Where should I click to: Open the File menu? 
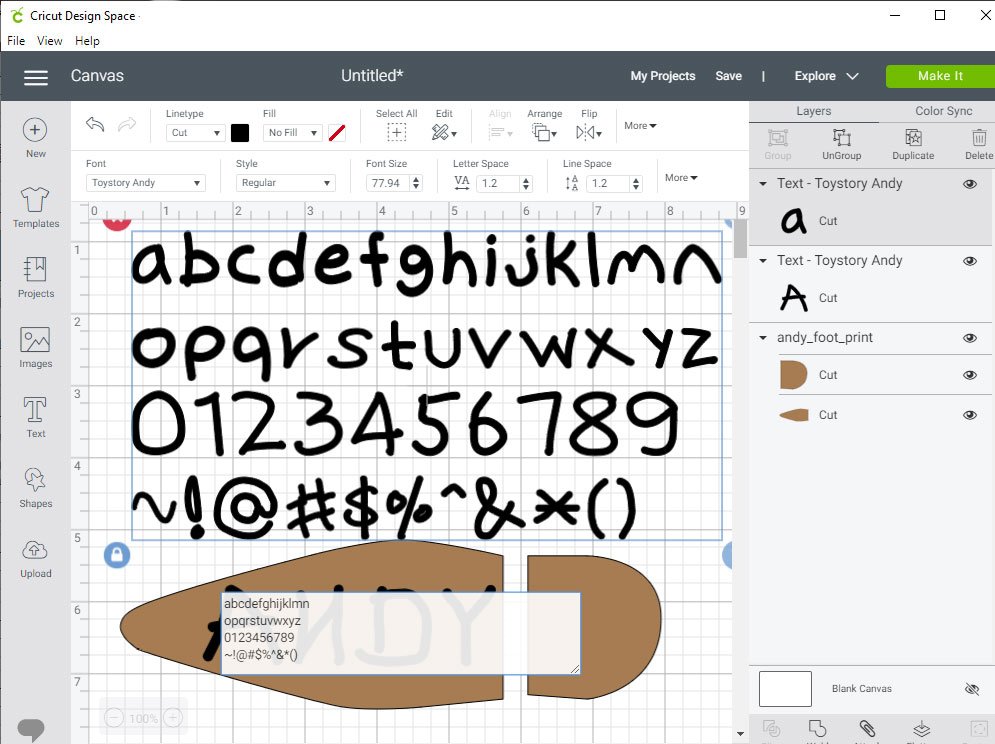[16, 41]
